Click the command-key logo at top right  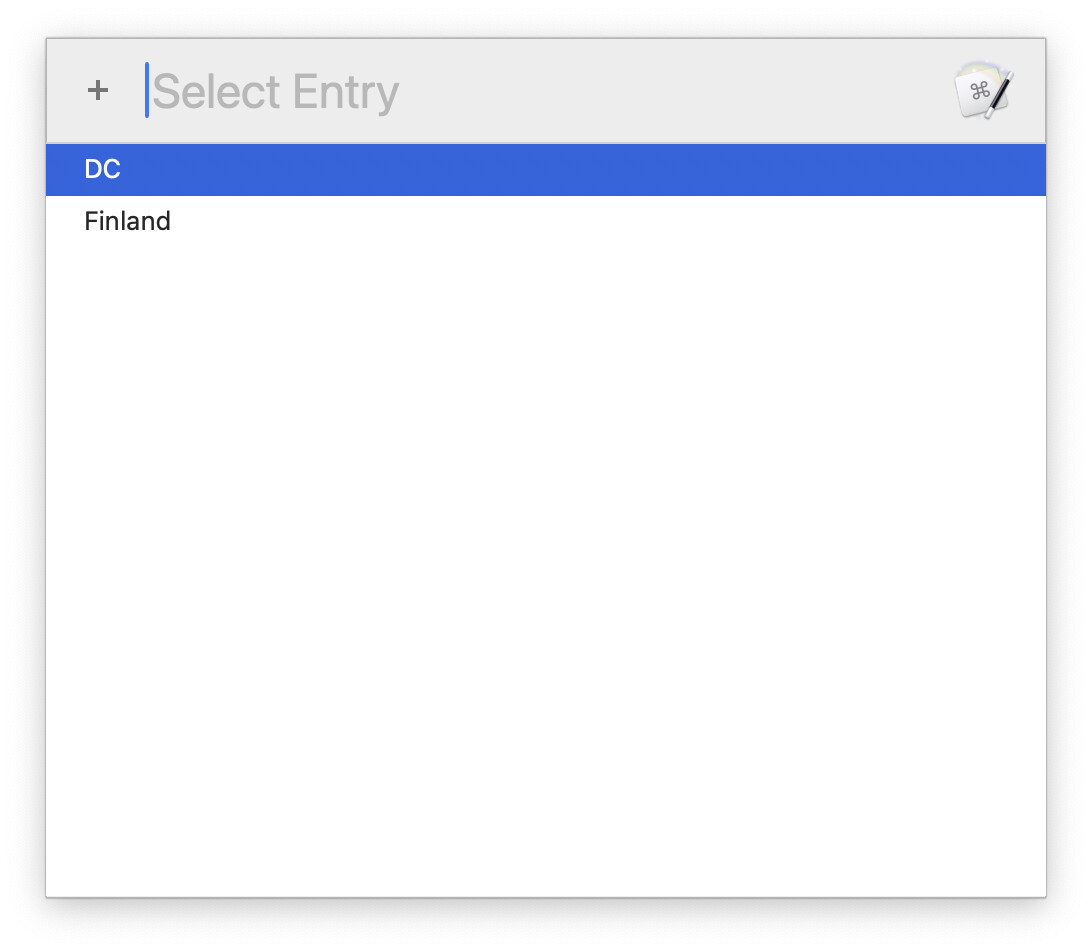[984, 91]
